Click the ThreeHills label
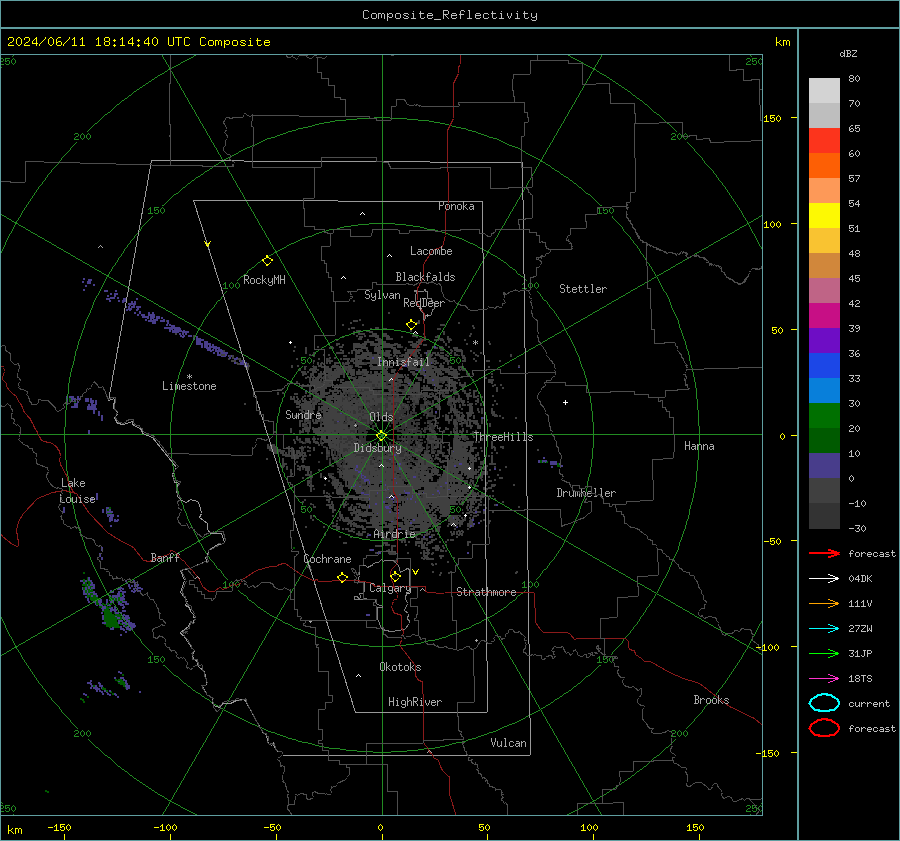 pos(503,437)
